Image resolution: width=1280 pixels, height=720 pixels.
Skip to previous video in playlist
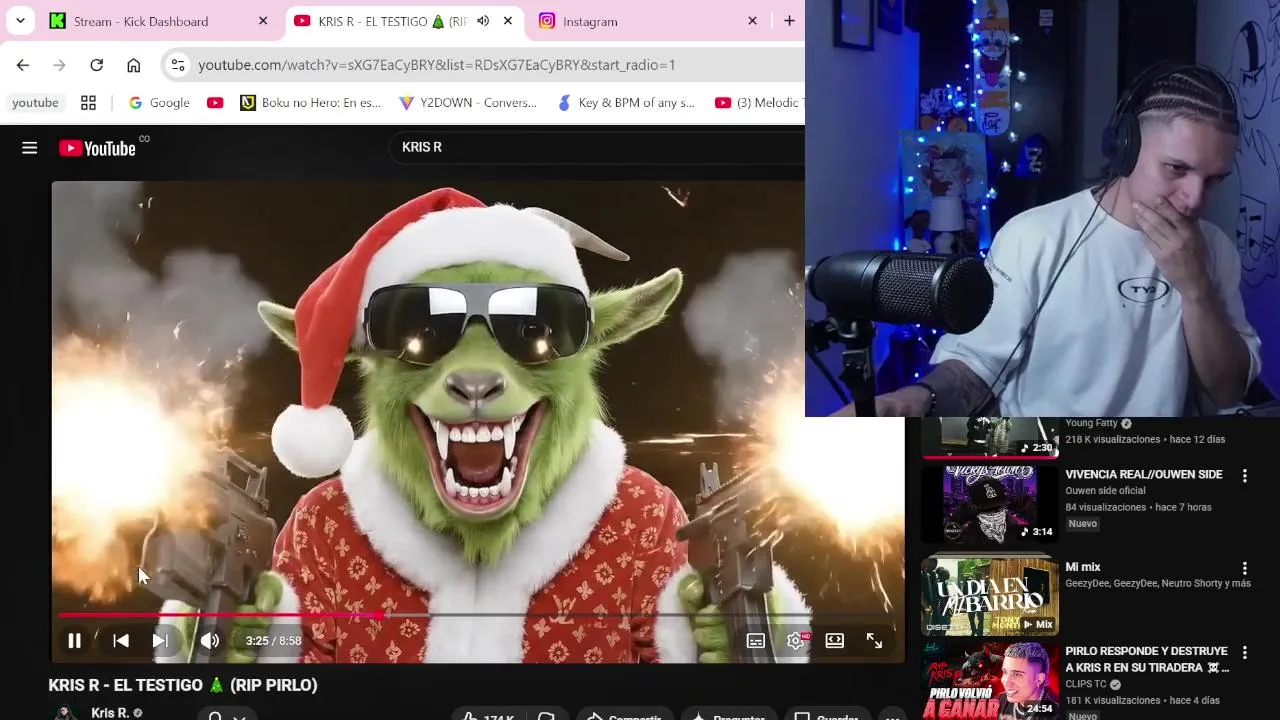[121, 641]
